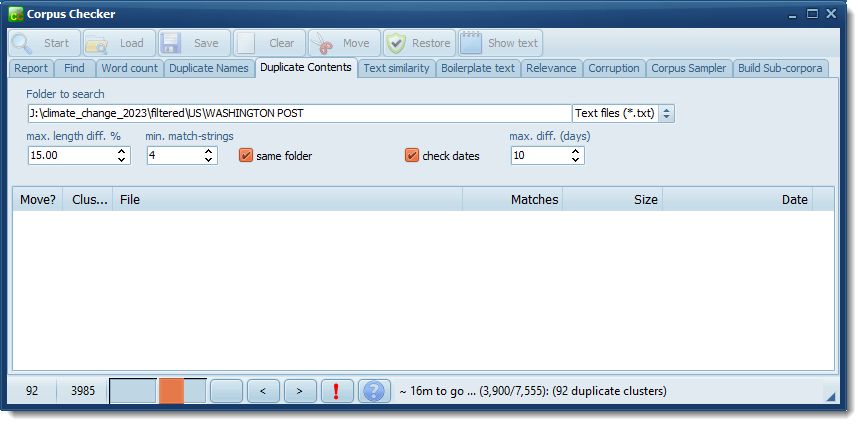Click the orange progress bar indicator
The height and width of the screenshot is (426, 862).
click(x=171, y=391)
